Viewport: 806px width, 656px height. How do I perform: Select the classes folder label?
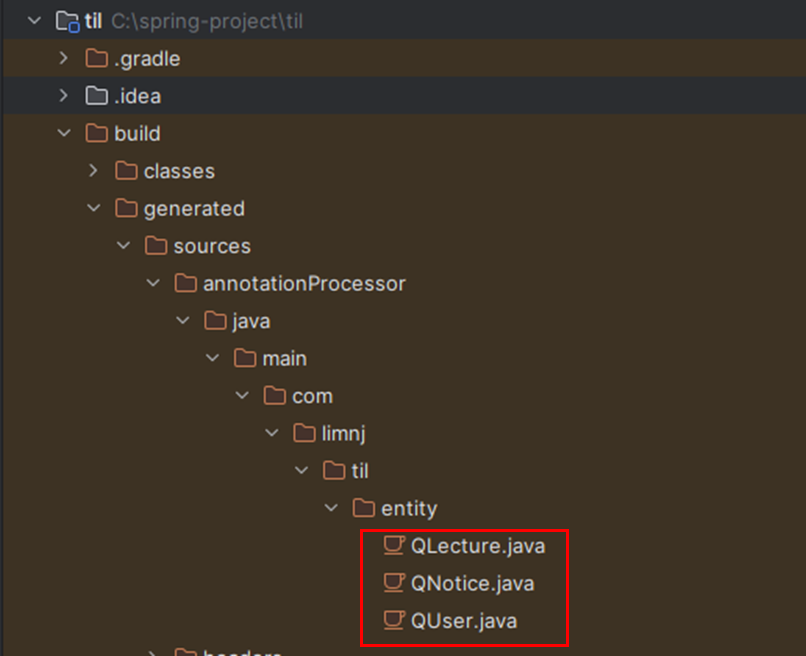coord(179,171)
